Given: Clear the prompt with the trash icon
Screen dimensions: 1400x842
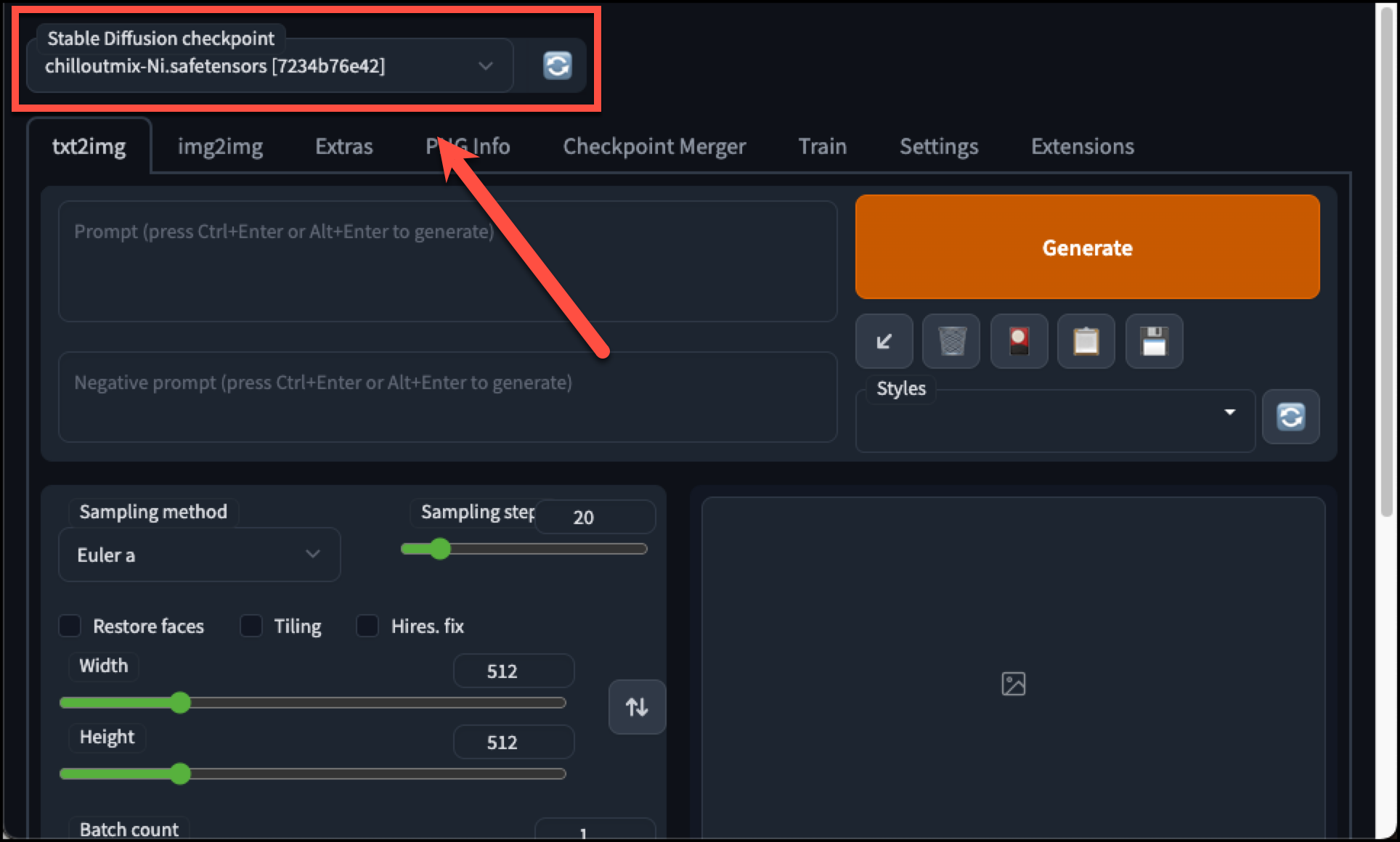Looking at the screenshot, I should click(951, 341).
